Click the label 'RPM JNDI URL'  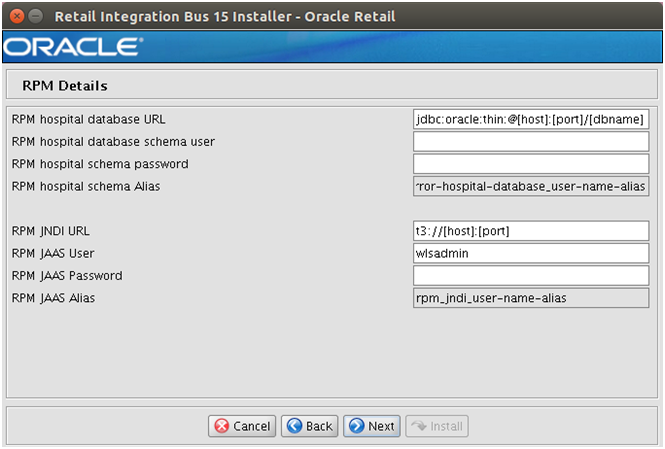50,231
